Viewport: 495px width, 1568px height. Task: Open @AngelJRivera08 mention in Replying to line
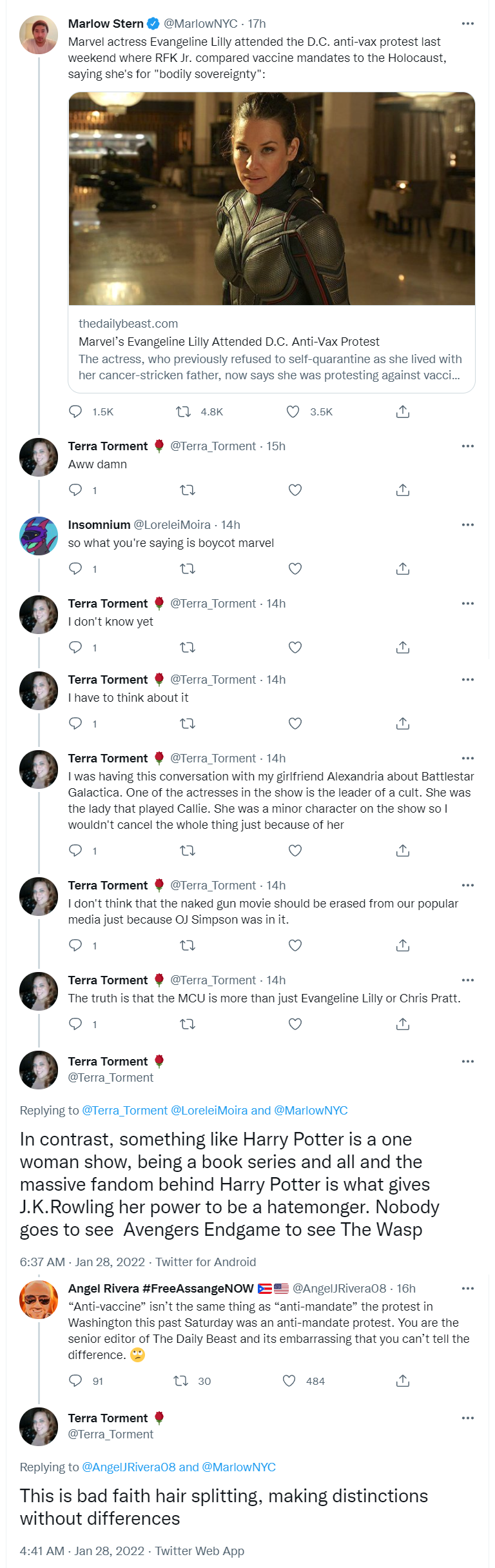click(x=129, y=1467)
